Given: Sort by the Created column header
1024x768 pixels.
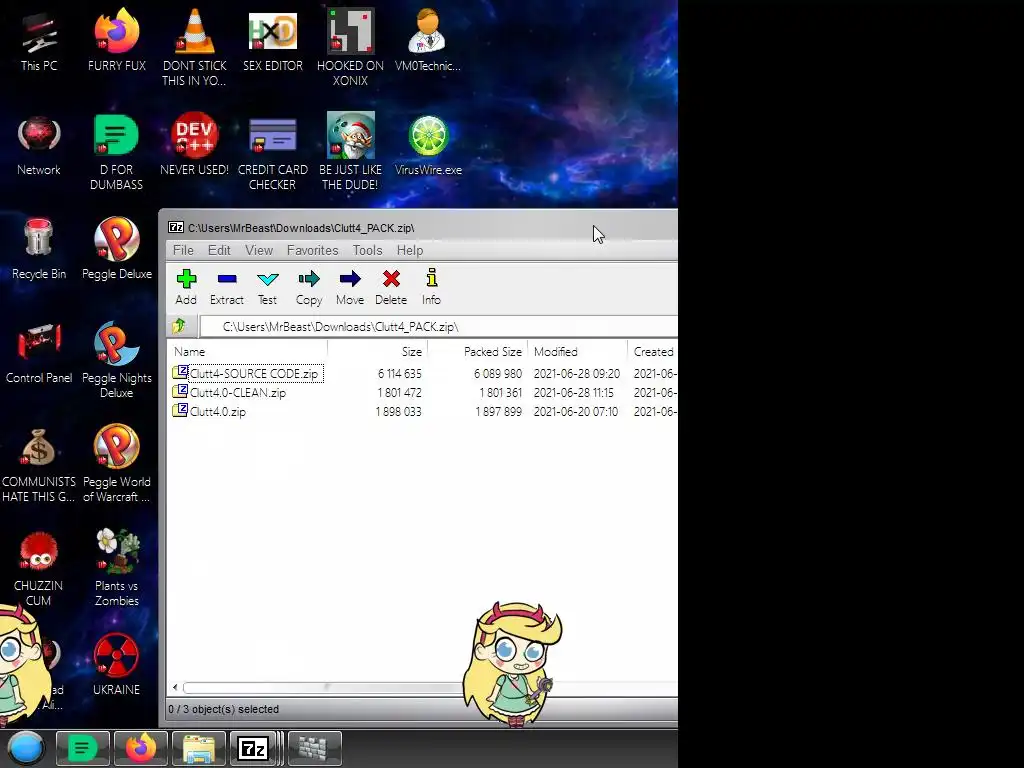Looking at the screenshot, I should point(653,351).
